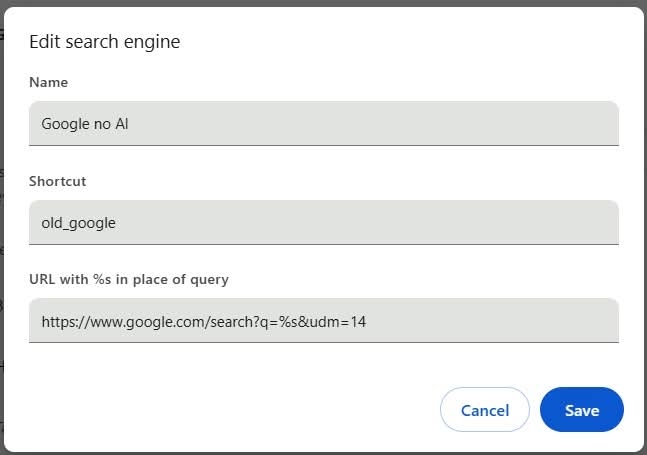Click the "Shortcut" field label

pos(58,181)
